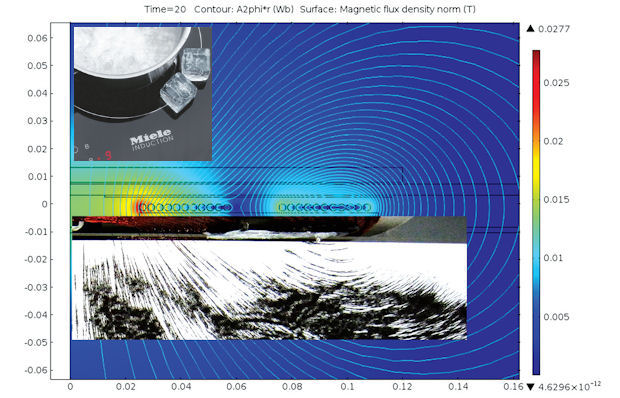
Task: Click the red high-flux region near the inner coil
Action: pos(138,207)
